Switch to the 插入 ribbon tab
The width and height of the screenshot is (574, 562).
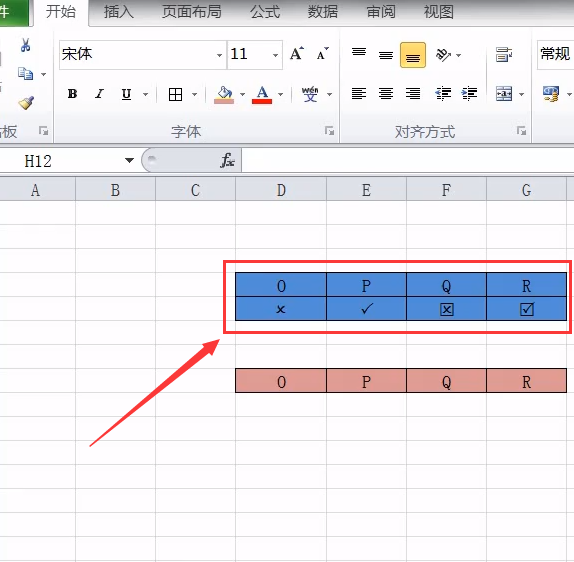point(118,12)
